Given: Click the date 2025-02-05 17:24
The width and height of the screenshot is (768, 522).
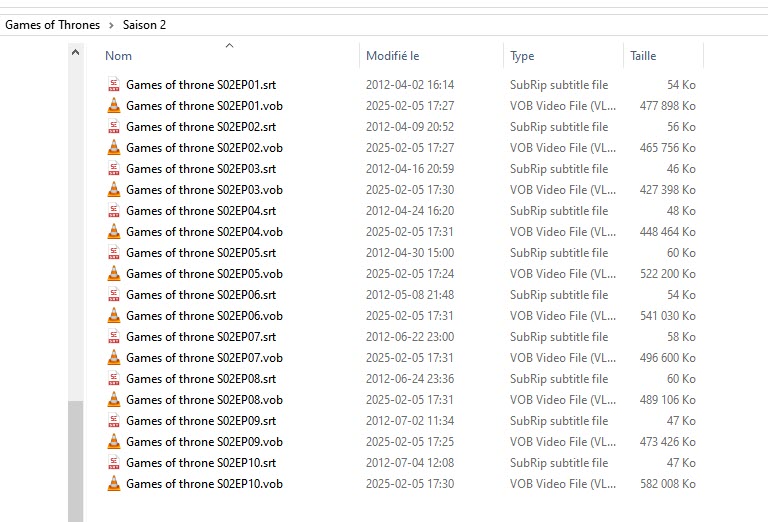Looking at the screenshot, I should point(410,274).
